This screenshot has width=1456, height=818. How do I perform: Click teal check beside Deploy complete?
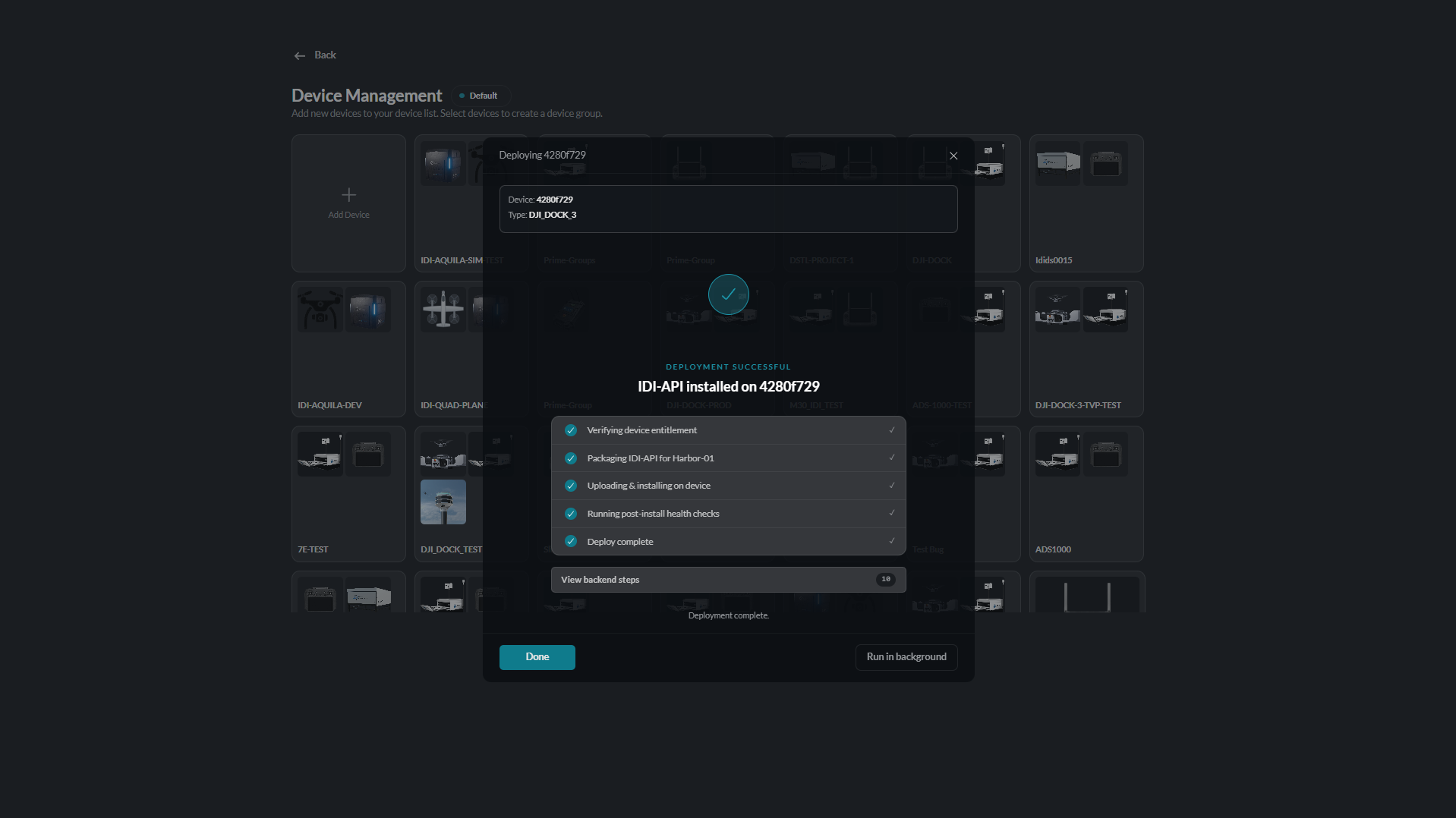(x=571, y=542)
